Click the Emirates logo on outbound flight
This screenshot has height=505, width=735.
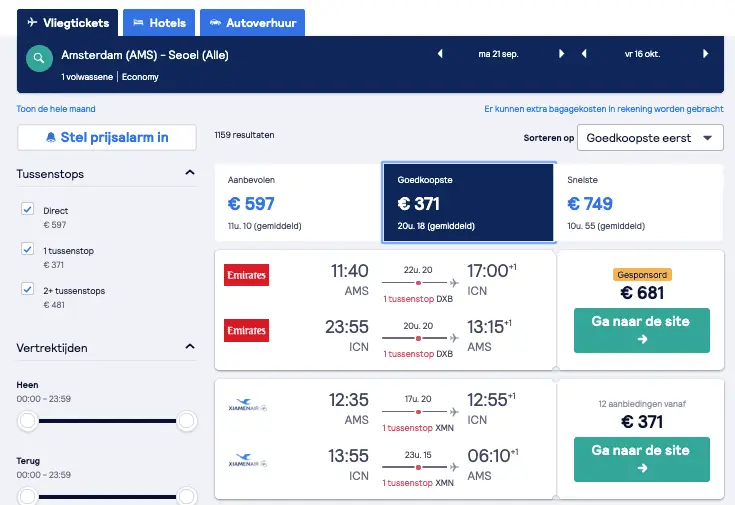(247, 275)
